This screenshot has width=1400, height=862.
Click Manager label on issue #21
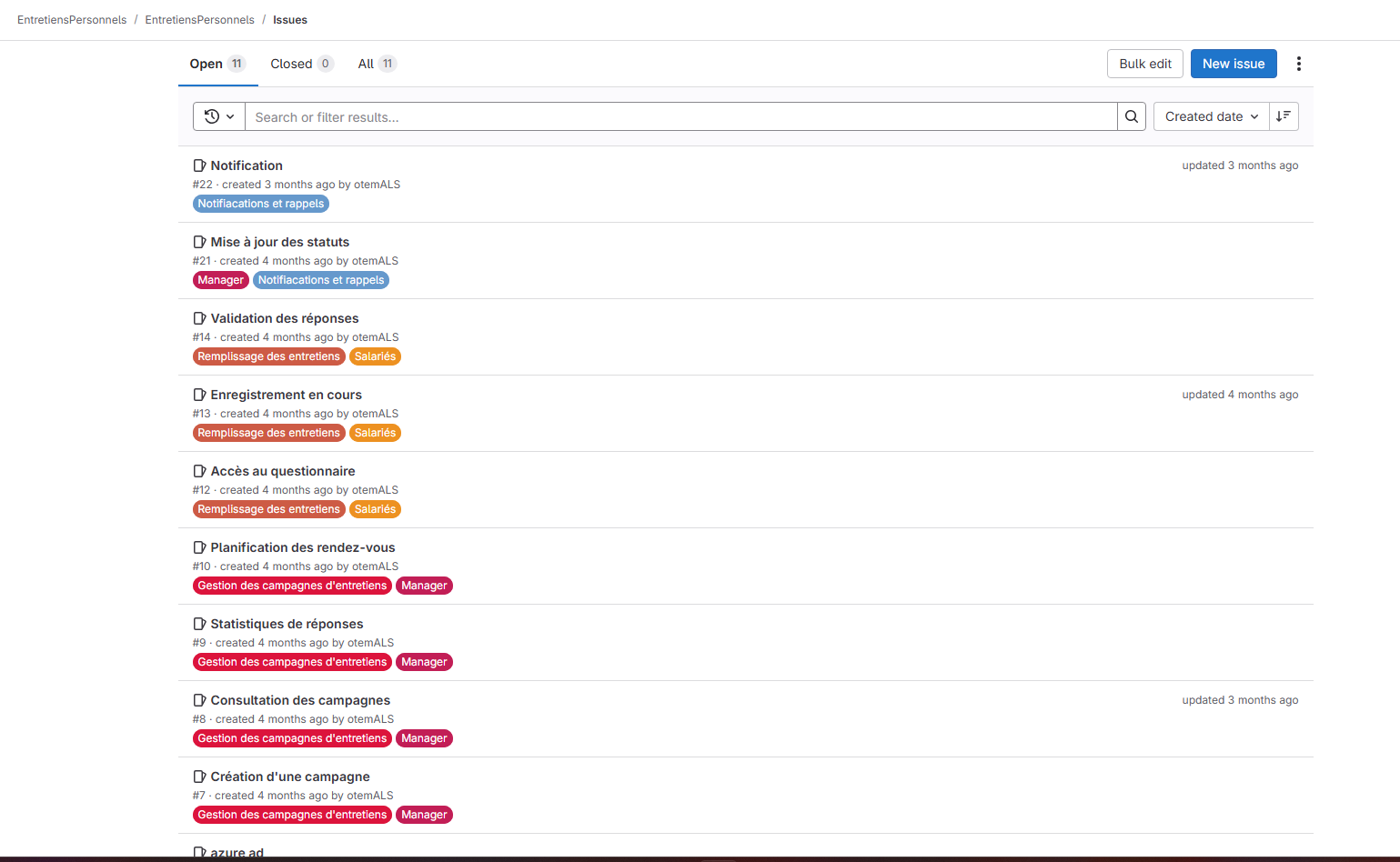221,280
